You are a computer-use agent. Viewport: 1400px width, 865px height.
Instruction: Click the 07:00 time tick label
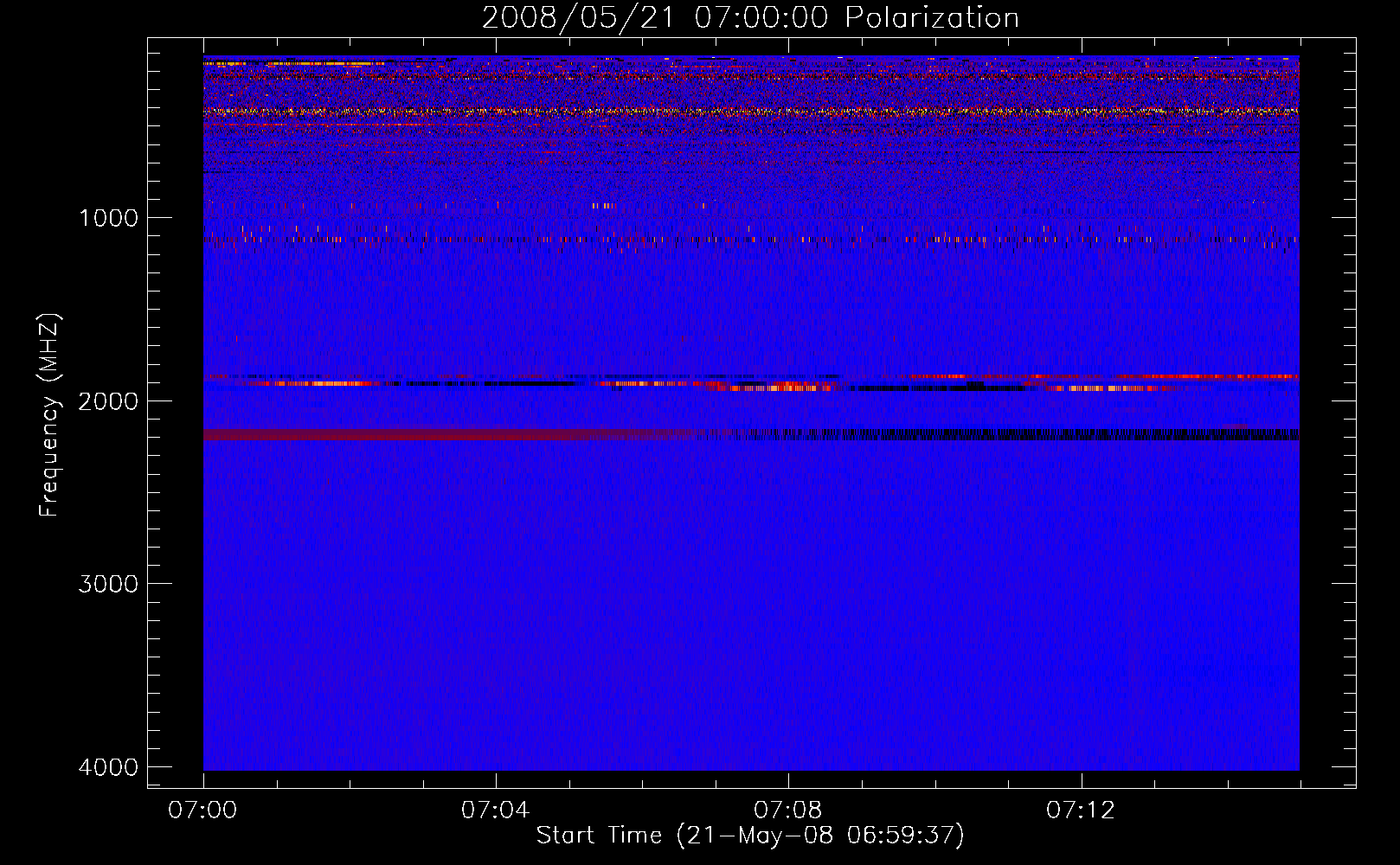point(203,811)
